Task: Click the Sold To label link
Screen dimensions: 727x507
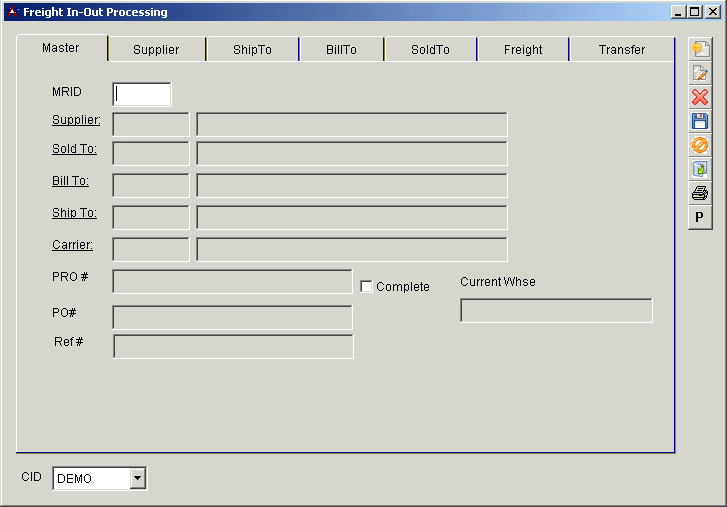Action: pos(74,149)
